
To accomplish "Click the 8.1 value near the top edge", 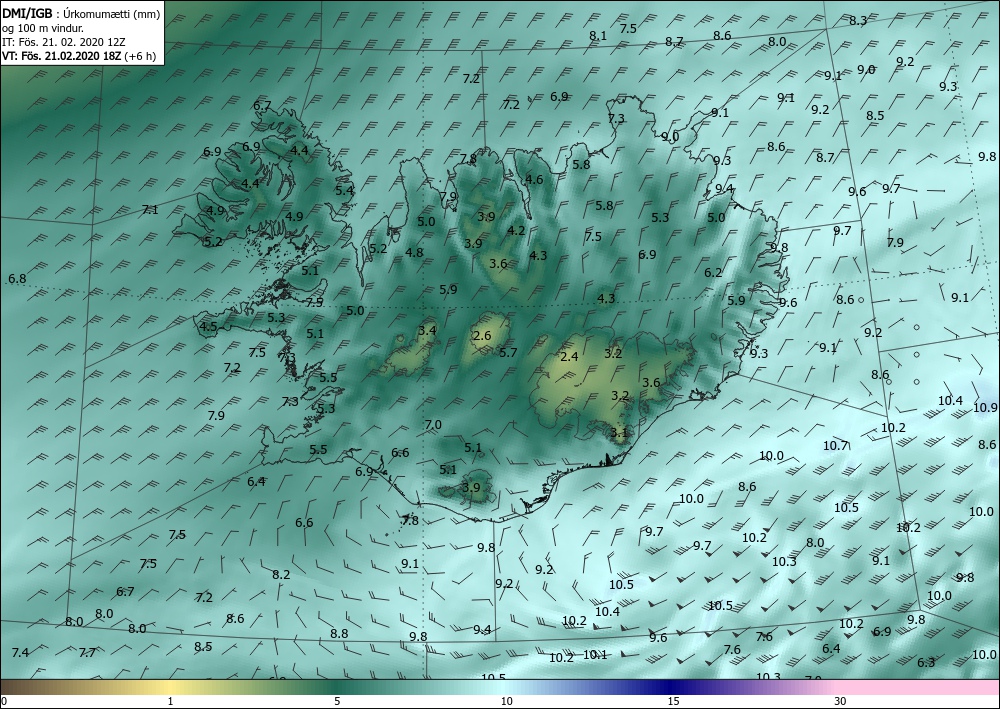I will point(598,36).
